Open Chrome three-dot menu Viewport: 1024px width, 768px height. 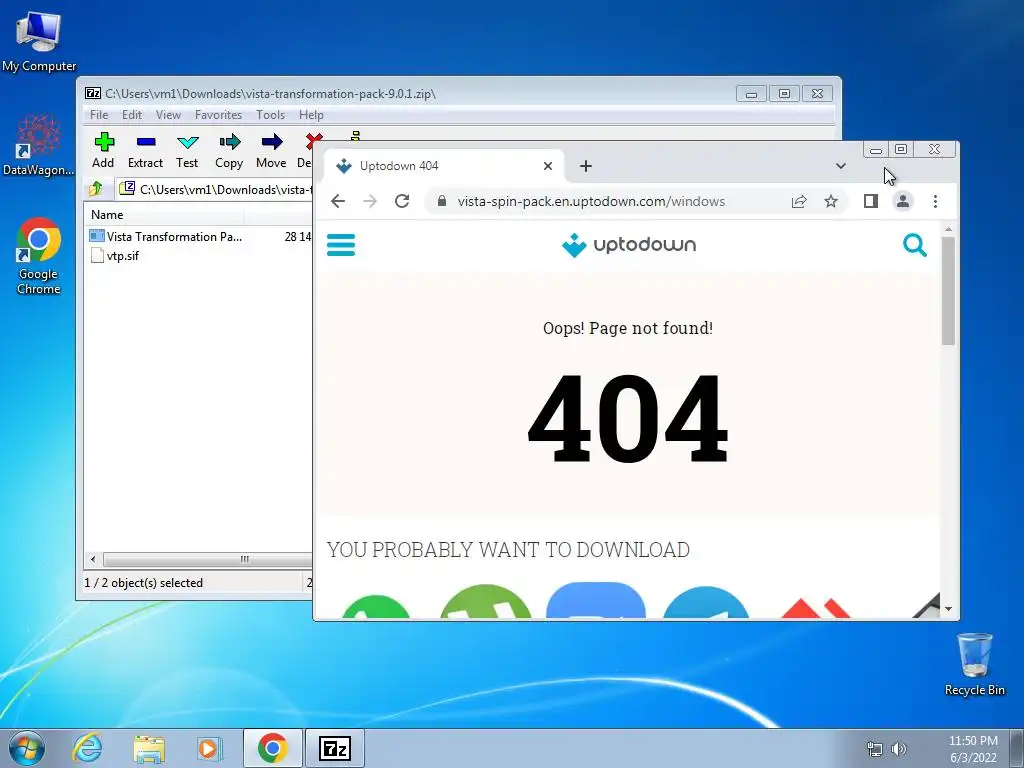click(x=935, y=201)
